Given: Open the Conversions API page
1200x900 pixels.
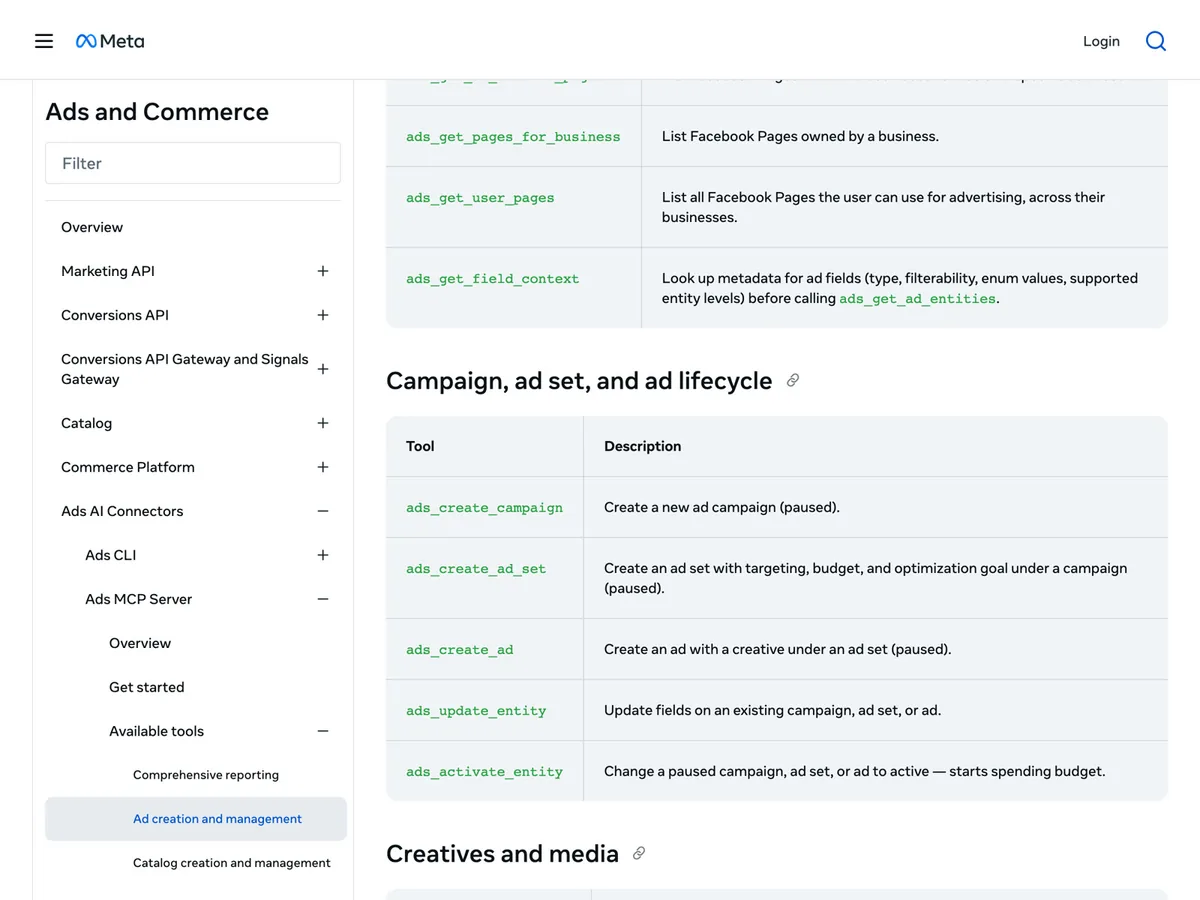Looking at the screenshot, I should pyautogui.click(x=115, y=315).
